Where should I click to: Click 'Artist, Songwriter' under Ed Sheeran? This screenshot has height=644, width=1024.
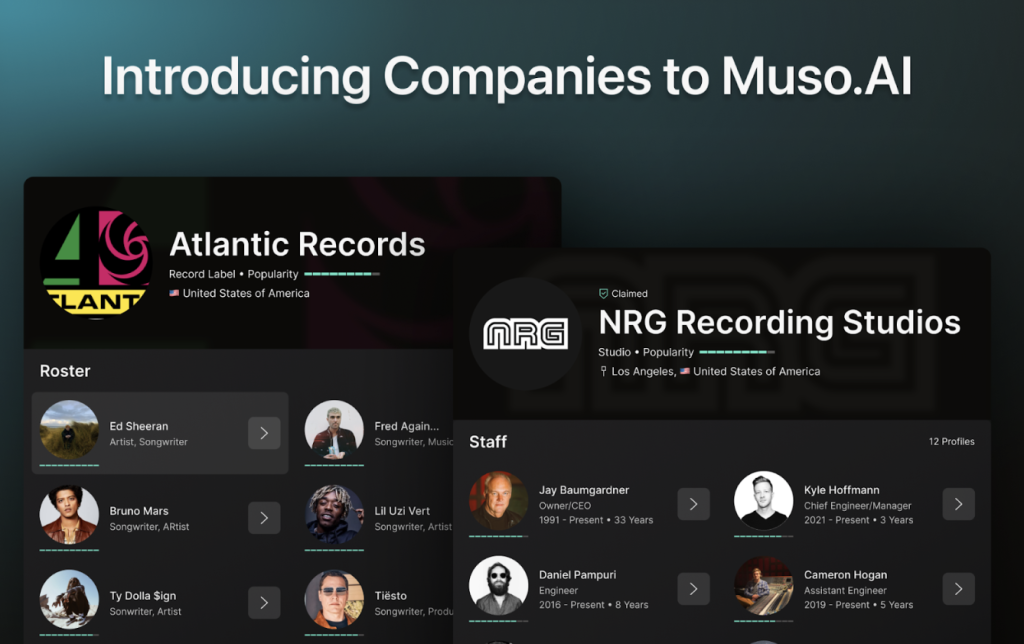tap(148, 442)
